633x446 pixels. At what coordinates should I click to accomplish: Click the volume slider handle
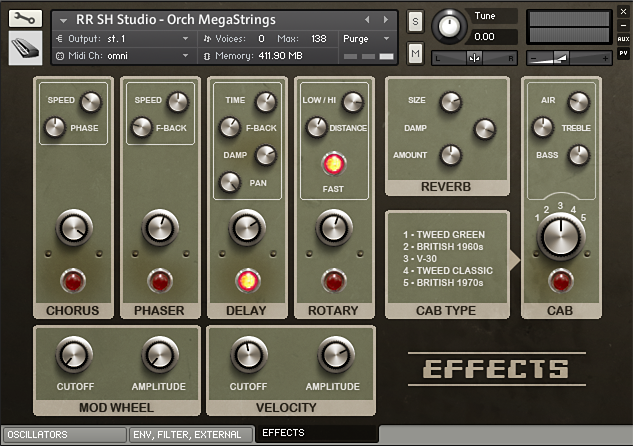coord(562,59)
